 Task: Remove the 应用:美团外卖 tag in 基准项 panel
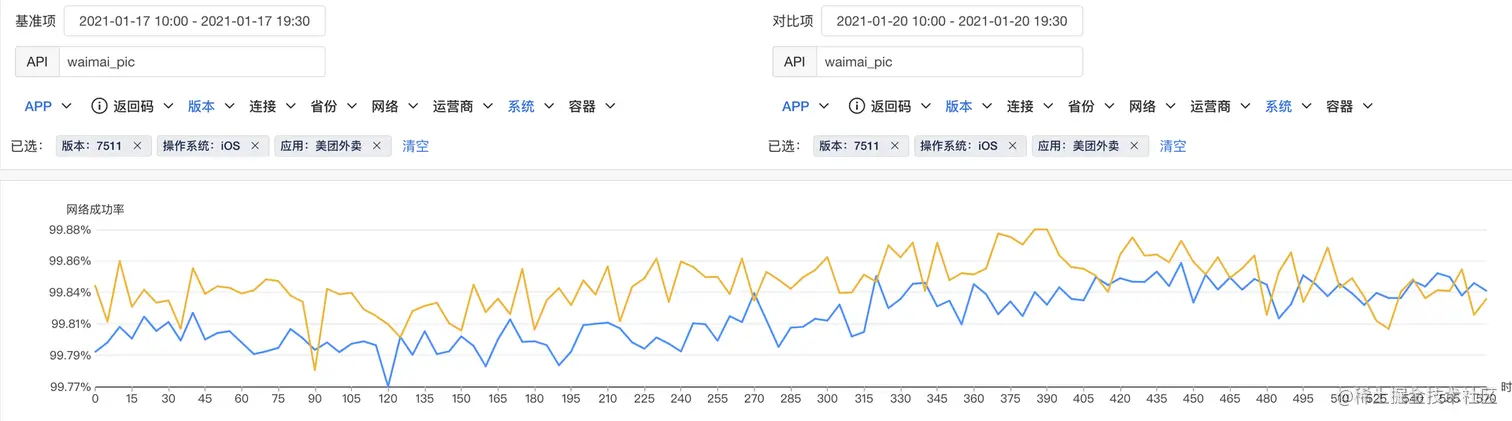(x=376, y=146)
